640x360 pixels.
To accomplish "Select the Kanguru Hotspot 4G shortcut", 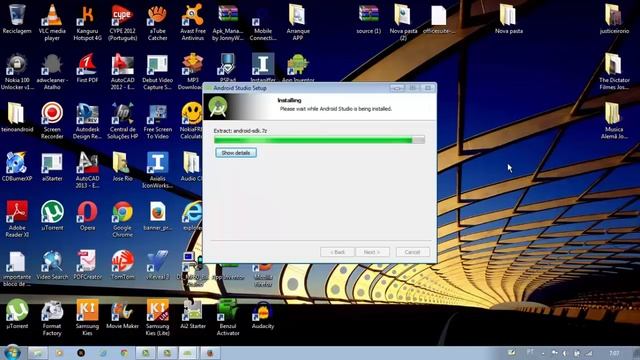I will coord(87,22).
